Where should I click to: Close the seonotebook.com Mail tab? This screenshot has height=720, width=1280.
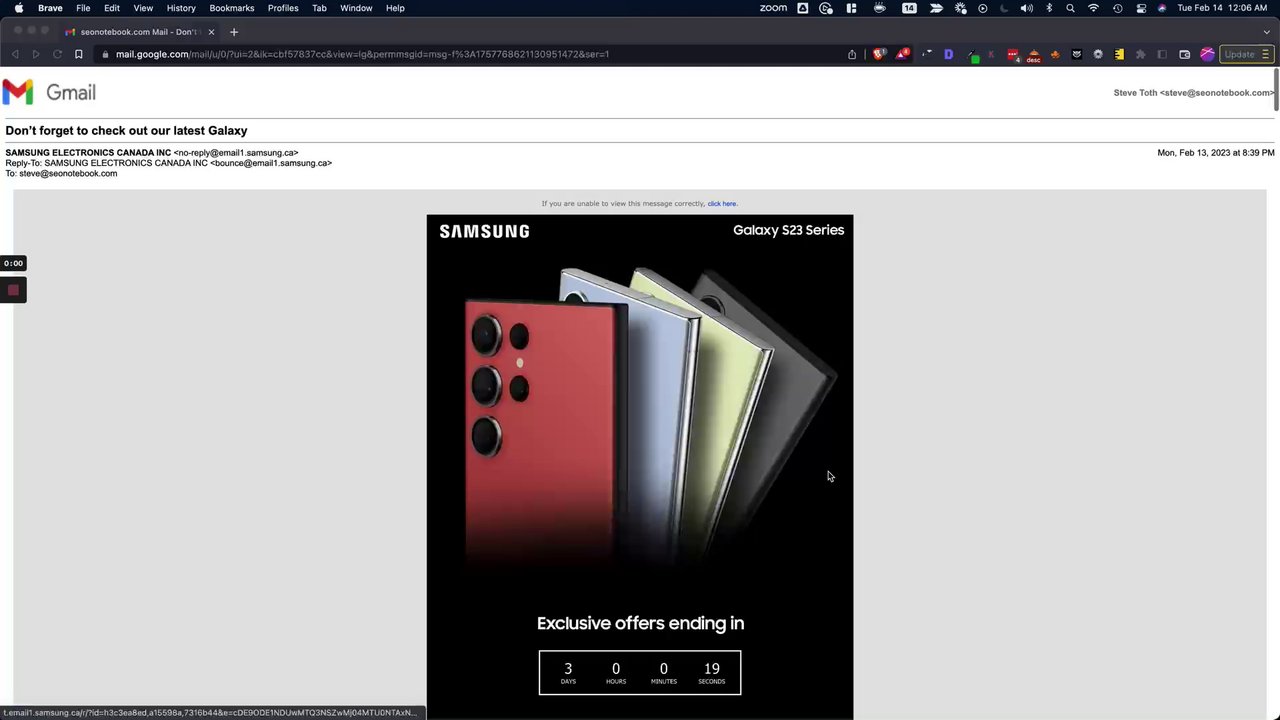pos(211,32)
